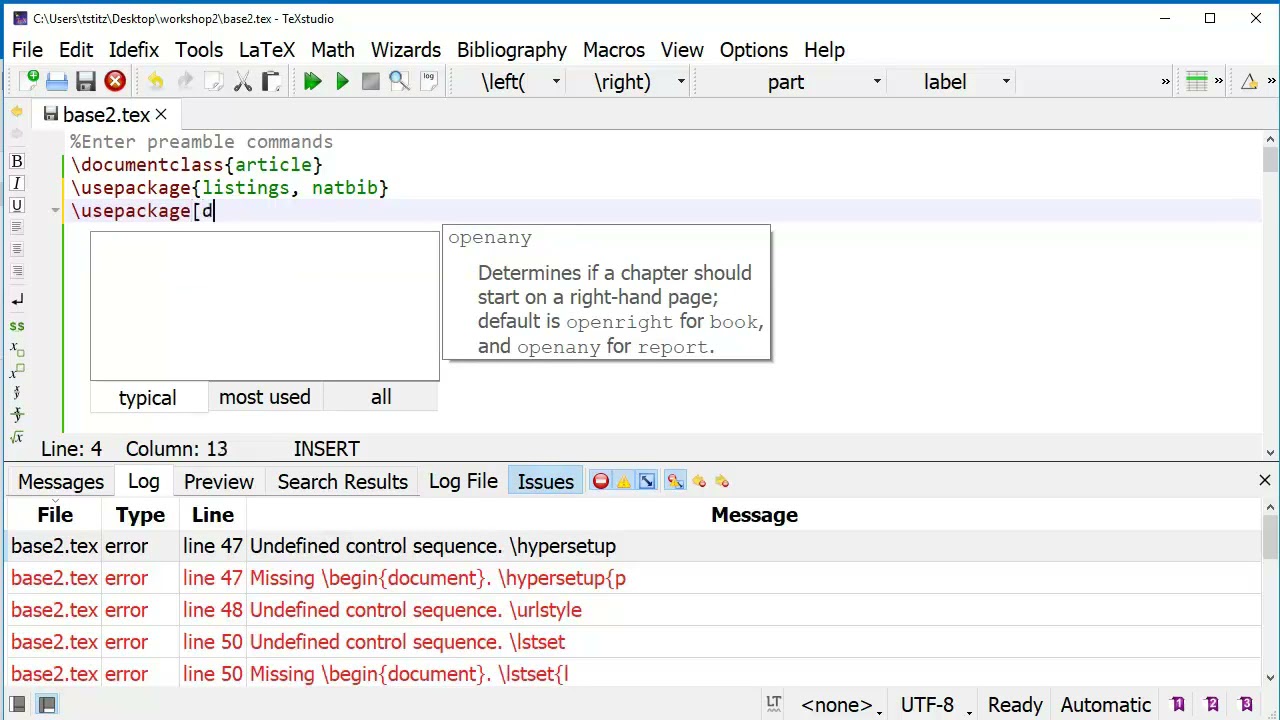Image resolution: width=1280 pixels, height=720 pixels.
Task: Open the Wizards menu
Action: [406, 50]
